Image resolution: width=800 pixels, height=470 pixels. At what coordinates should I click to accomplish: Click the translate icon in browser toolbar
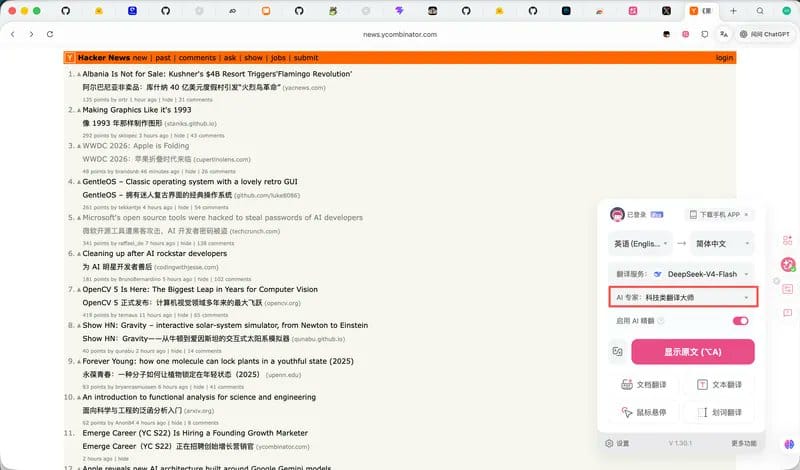(723, 34)
